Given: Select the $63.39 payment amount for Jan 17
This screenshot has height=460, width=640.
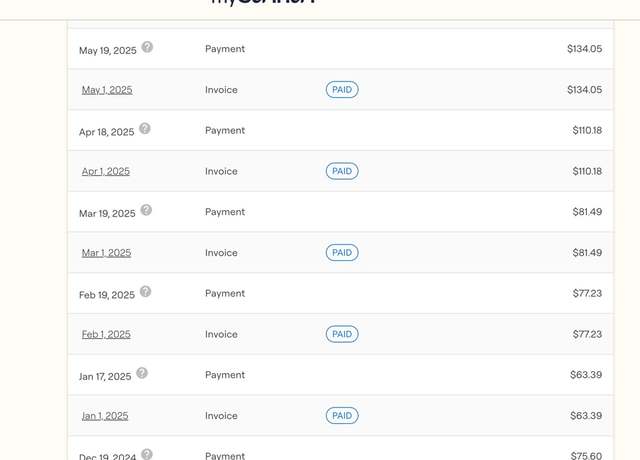Looking at the screenshot, I should coord(586,375).
